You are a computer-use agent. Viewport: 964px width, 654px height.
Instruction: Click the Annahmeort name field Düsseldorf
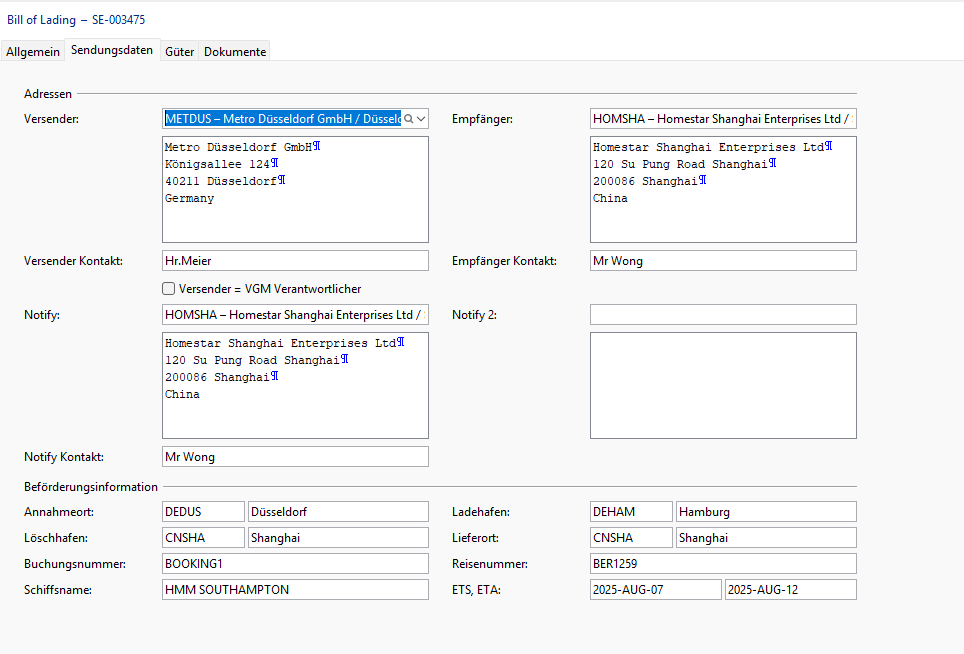pos(338,511)
